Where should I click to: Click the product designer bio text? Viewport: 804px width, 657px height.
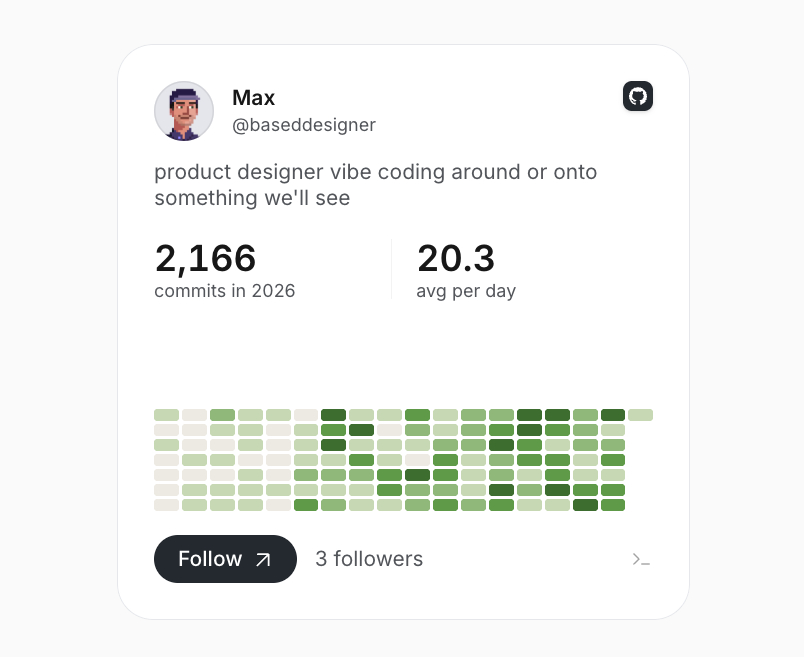coord(376,185)
